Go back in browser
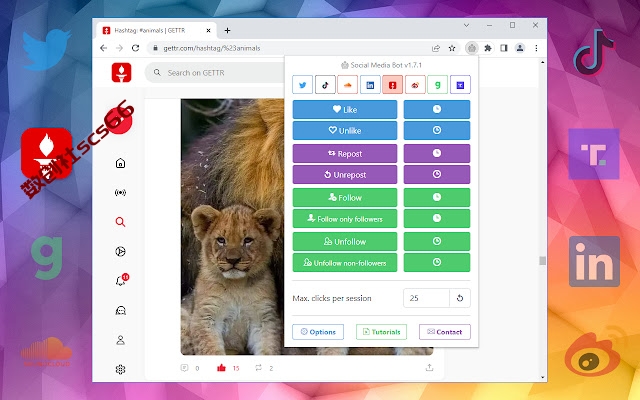Screen dimensions: 640x400 [104, 48]
